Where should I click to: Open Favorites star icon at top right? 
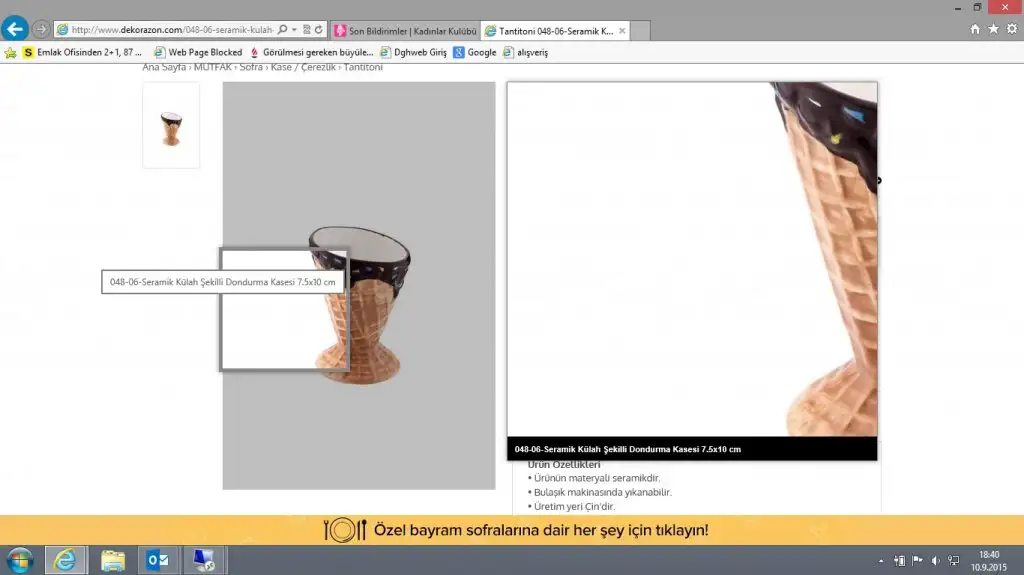coord(993,29)
